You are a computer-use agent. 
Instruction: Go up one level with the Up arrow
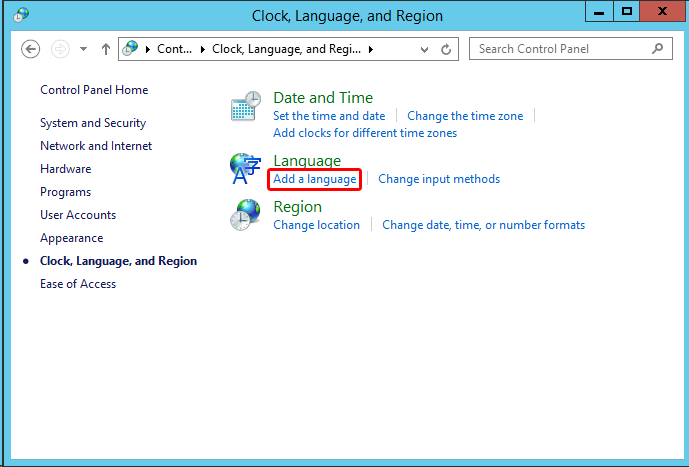coord(105,49)
